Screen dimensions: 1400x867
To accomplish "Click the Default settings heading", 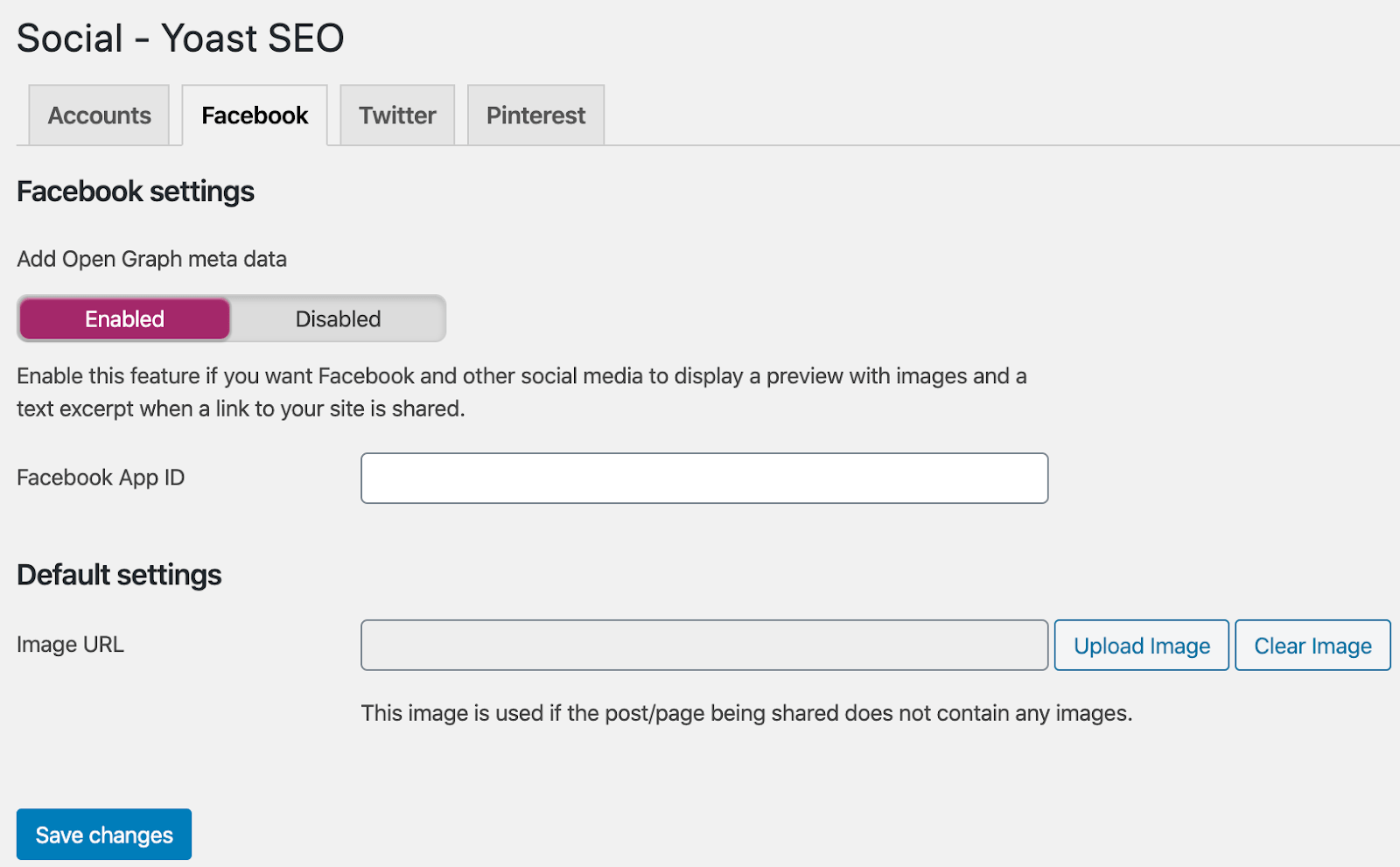I will [118, 575].
